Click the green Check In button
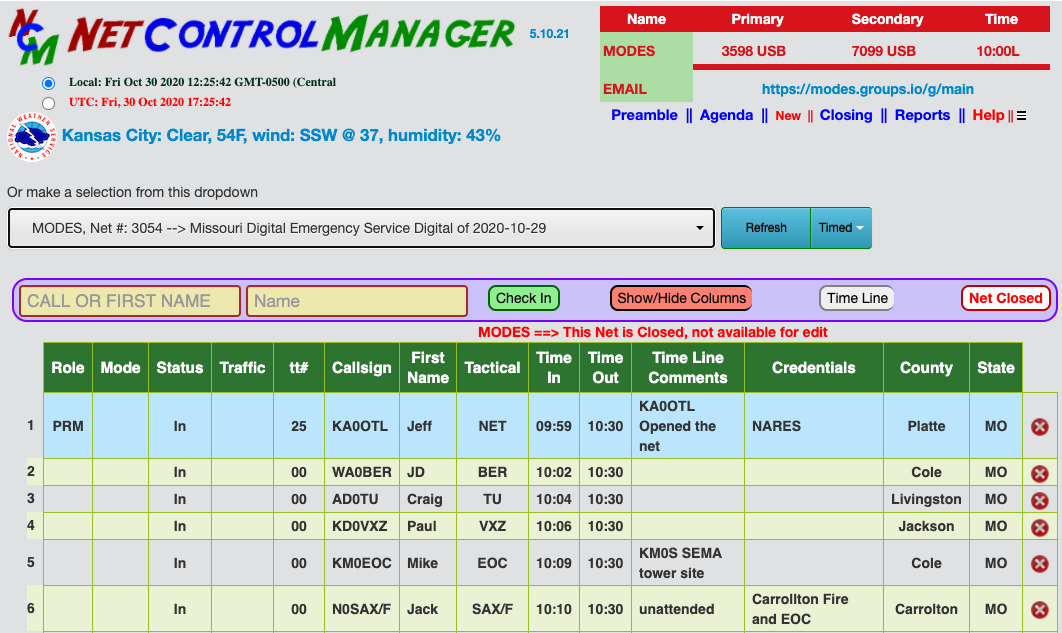Viewport: 1062px width, 633px height. click(524, 298)
